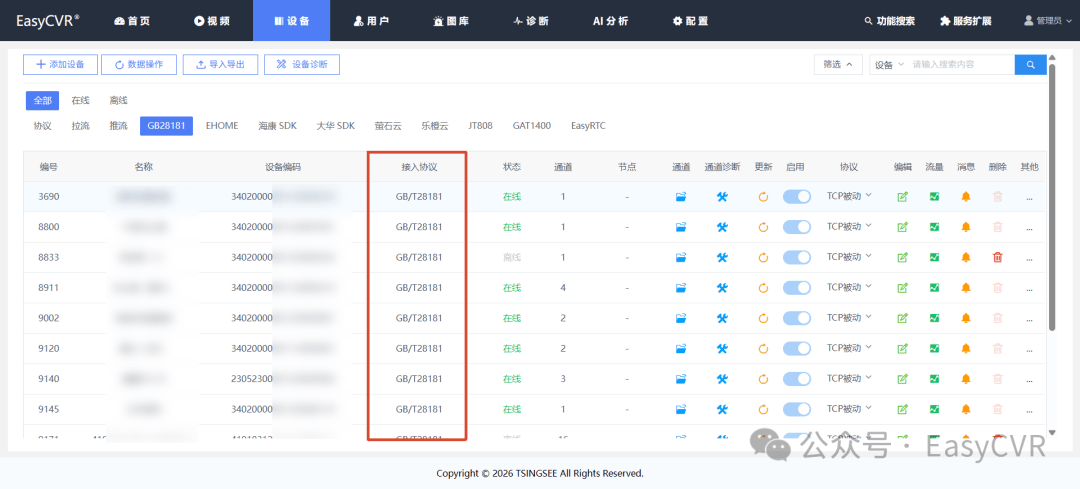Open channel folder for device 8833
Viewport: 1080px width, 489px height.
[681, 258]
